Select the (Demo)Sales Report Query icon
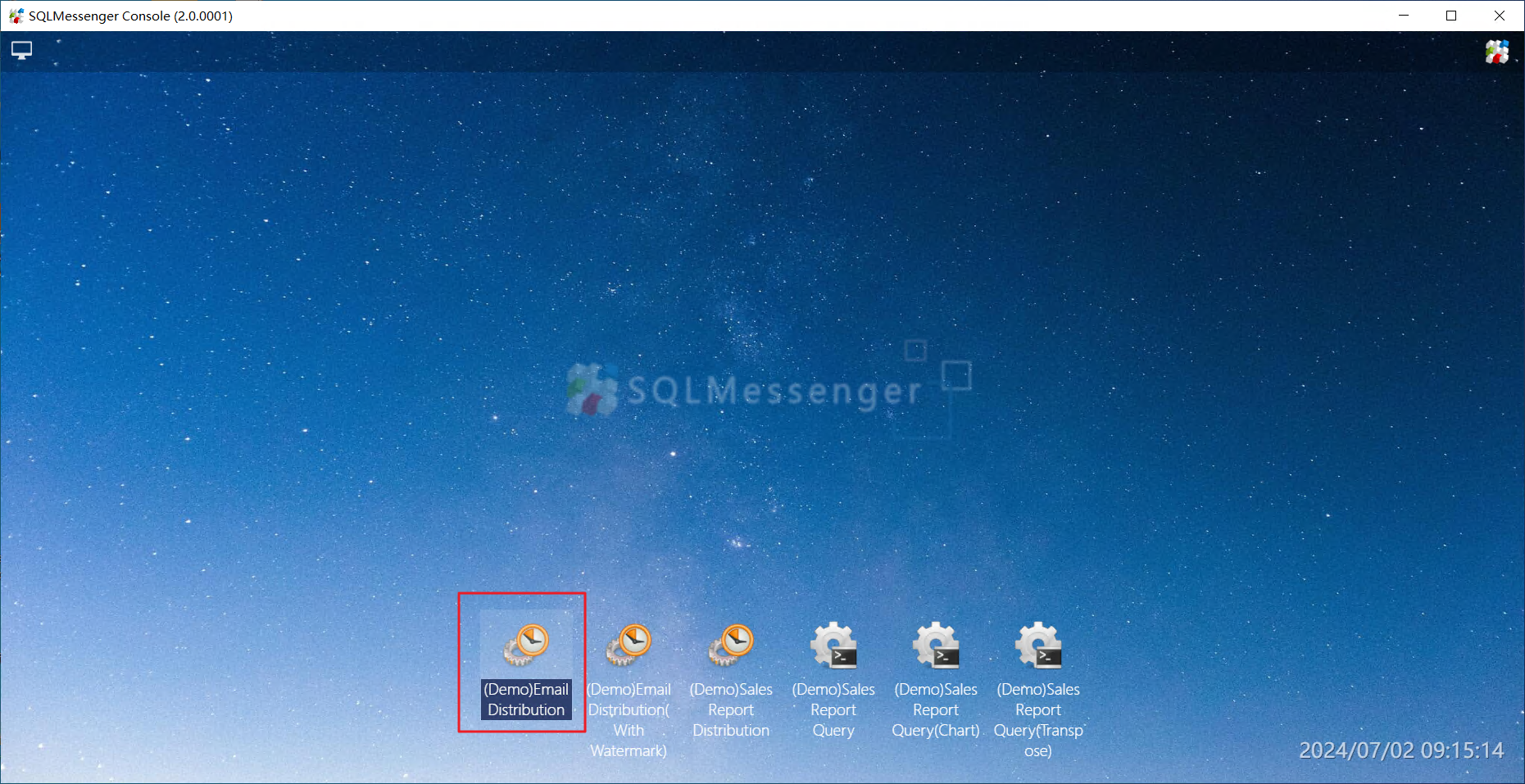The width and height of the screenshot is (1525, 784). click(833, 645)
